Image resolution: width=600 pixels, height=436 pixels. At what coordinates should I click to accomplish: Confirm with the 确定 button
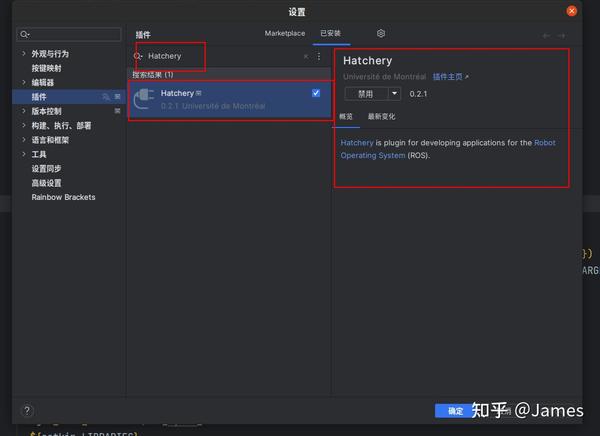455,411
